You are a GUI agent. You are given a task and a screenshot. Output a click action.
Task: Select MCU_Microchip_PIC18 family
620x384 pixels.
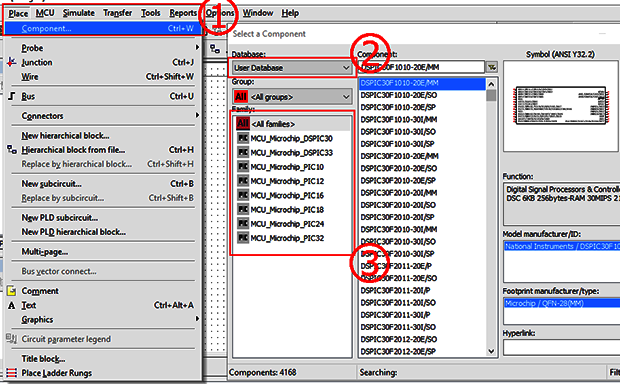(292, 210)
